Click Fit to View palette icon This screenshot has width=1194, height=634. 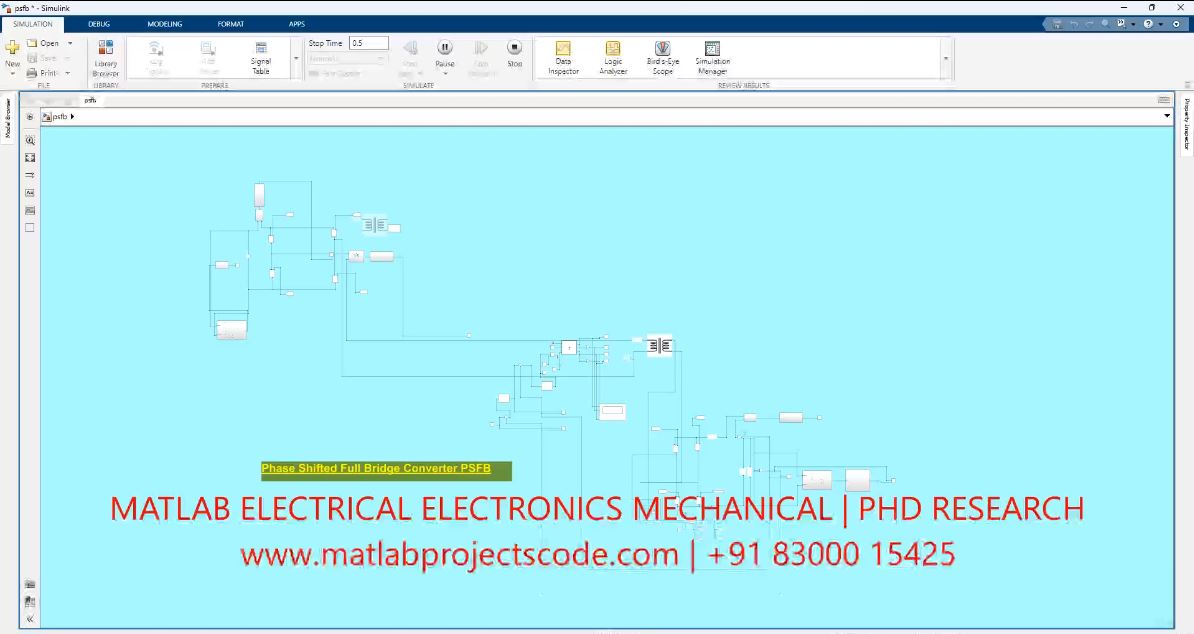click(x=30, y=158)
